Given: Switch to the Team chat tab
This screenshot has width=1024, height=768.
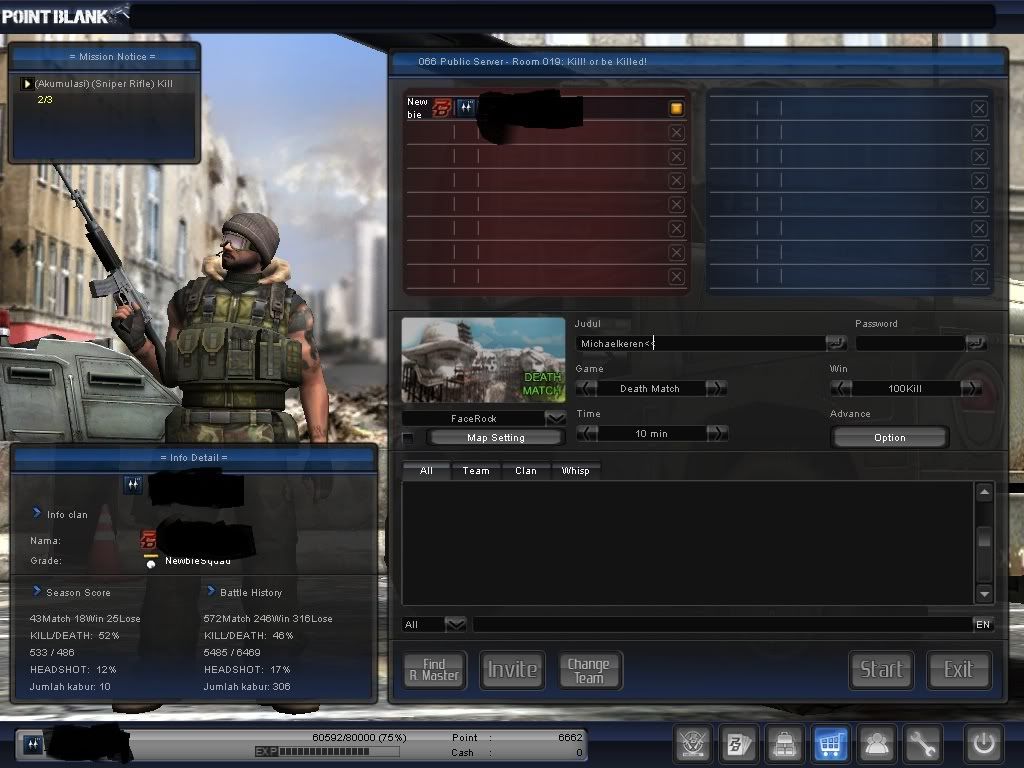Looking at the screenshot, I should point(476,470).
